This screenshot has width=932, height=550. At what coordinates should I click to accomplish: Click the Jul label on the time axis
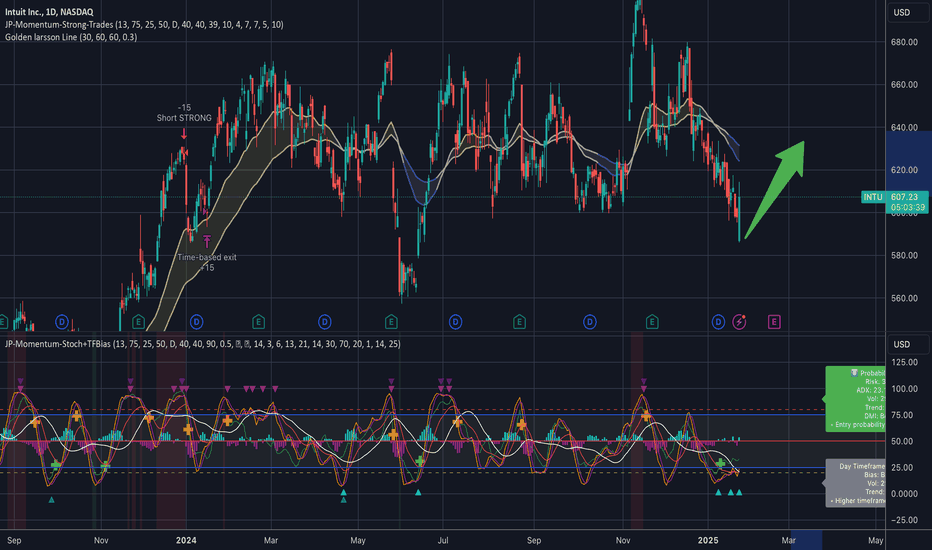pyautogui.click(x=443, y=540)
